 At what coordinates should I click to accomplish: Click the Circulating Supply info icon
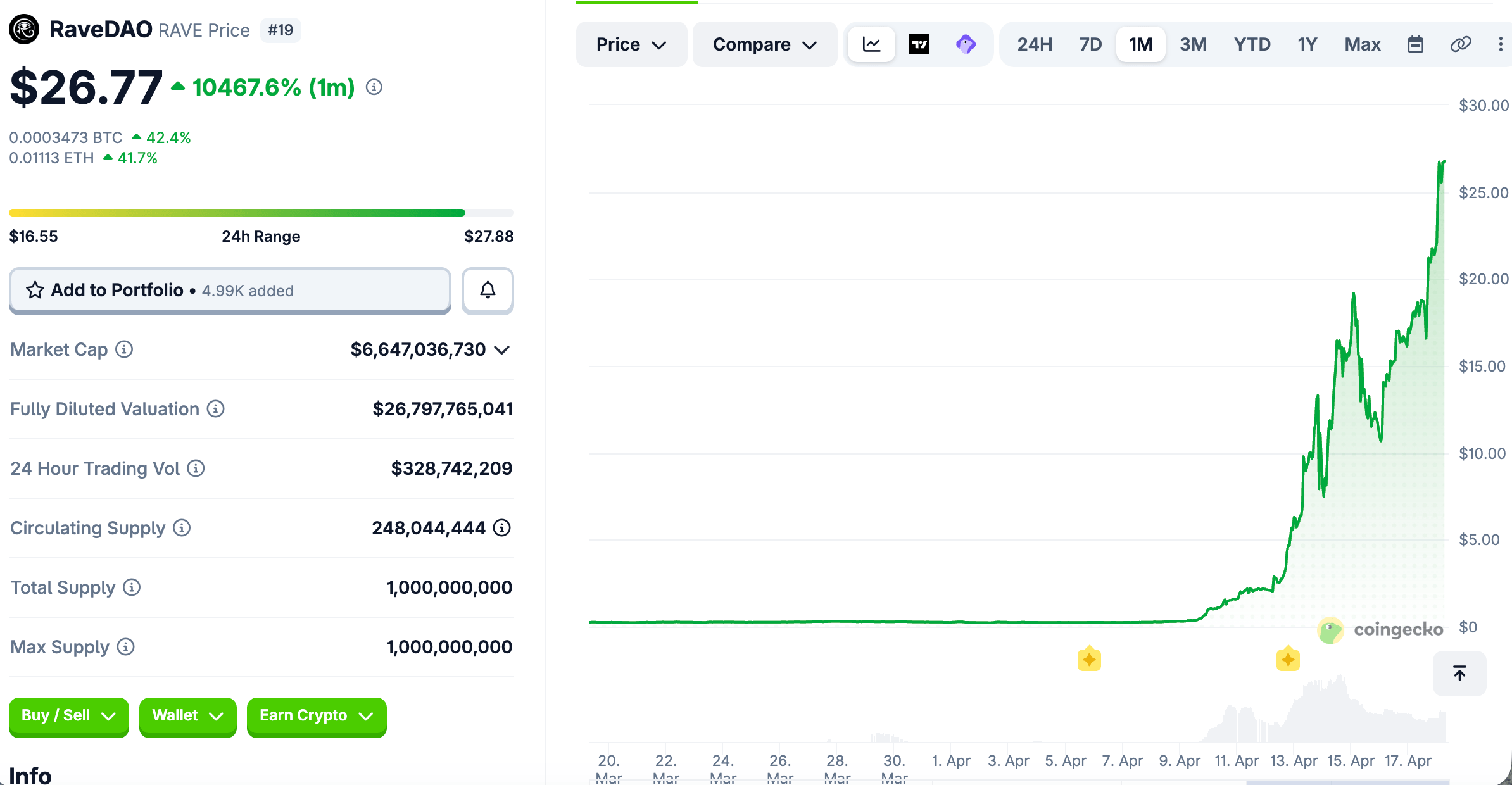[180, 528]
